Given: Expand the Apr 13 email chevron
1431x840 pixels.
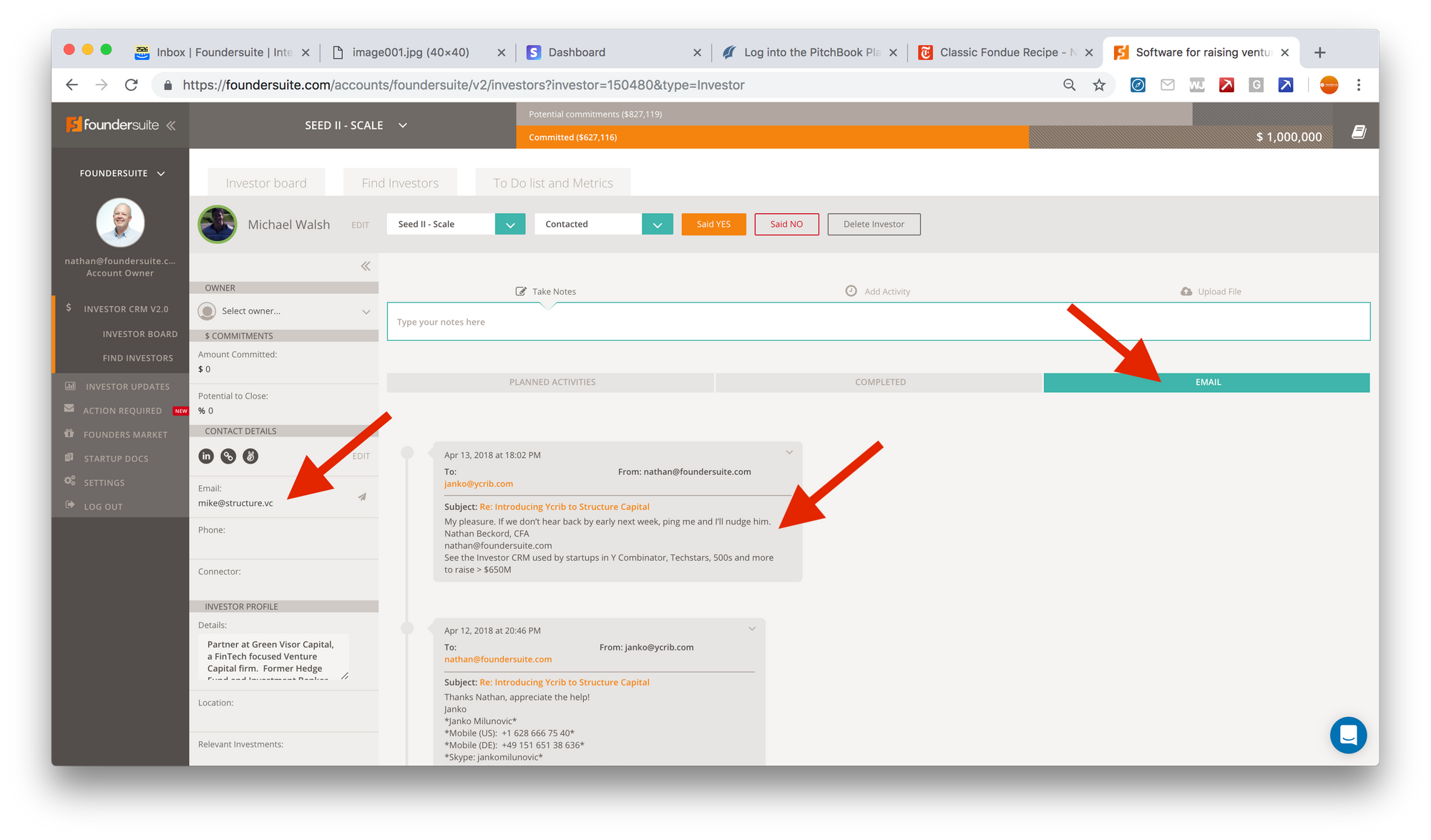Looking at the screenshot, I should [789, 452].
